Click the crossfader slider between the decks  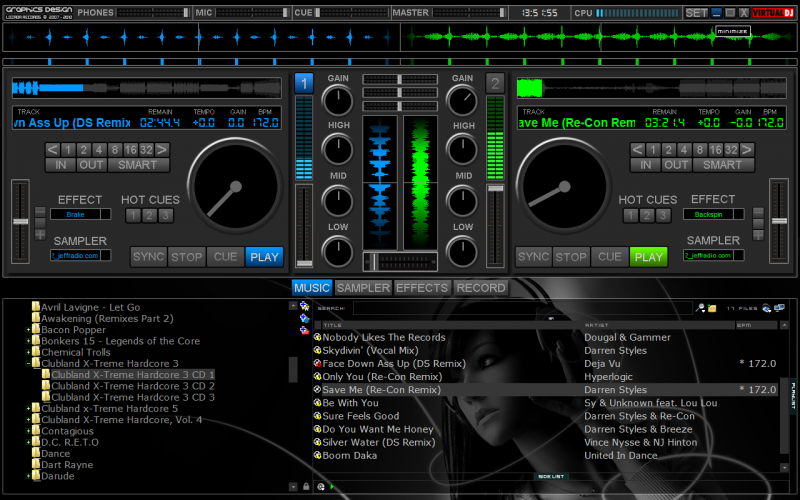point(400,262)
